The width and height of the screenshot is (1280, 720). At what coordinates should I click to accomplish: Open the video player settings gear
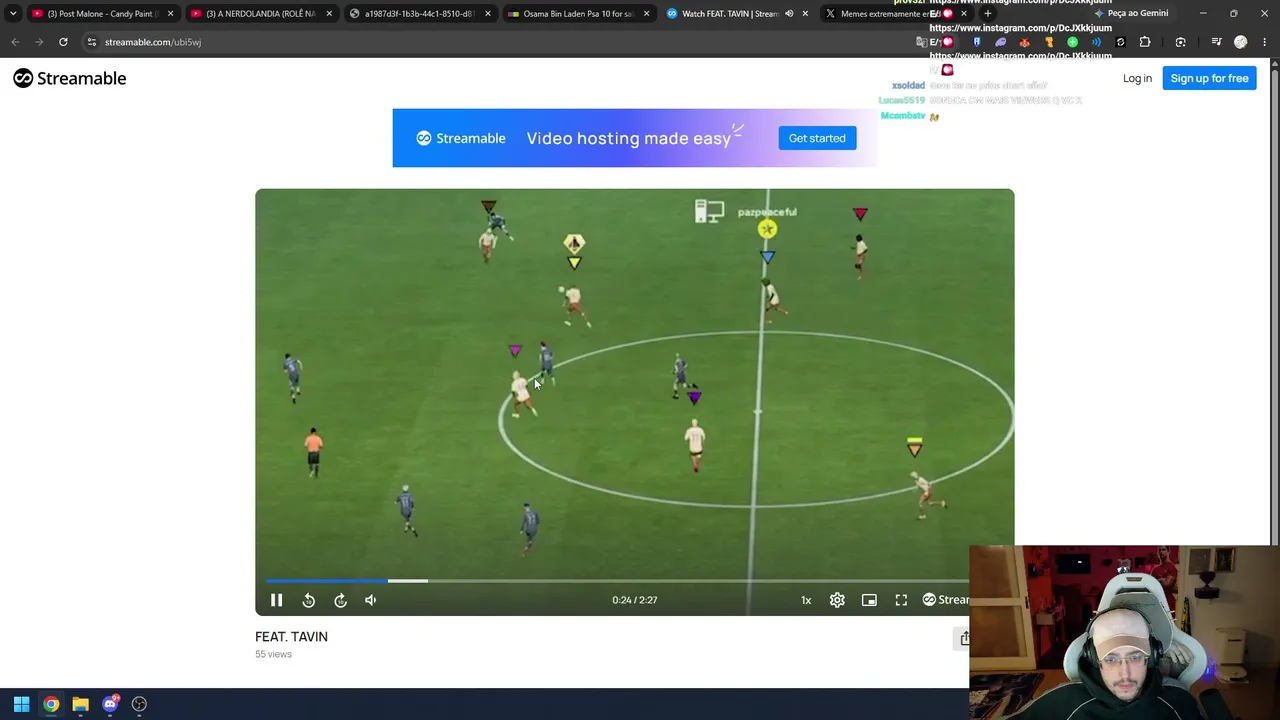[837, 600]
